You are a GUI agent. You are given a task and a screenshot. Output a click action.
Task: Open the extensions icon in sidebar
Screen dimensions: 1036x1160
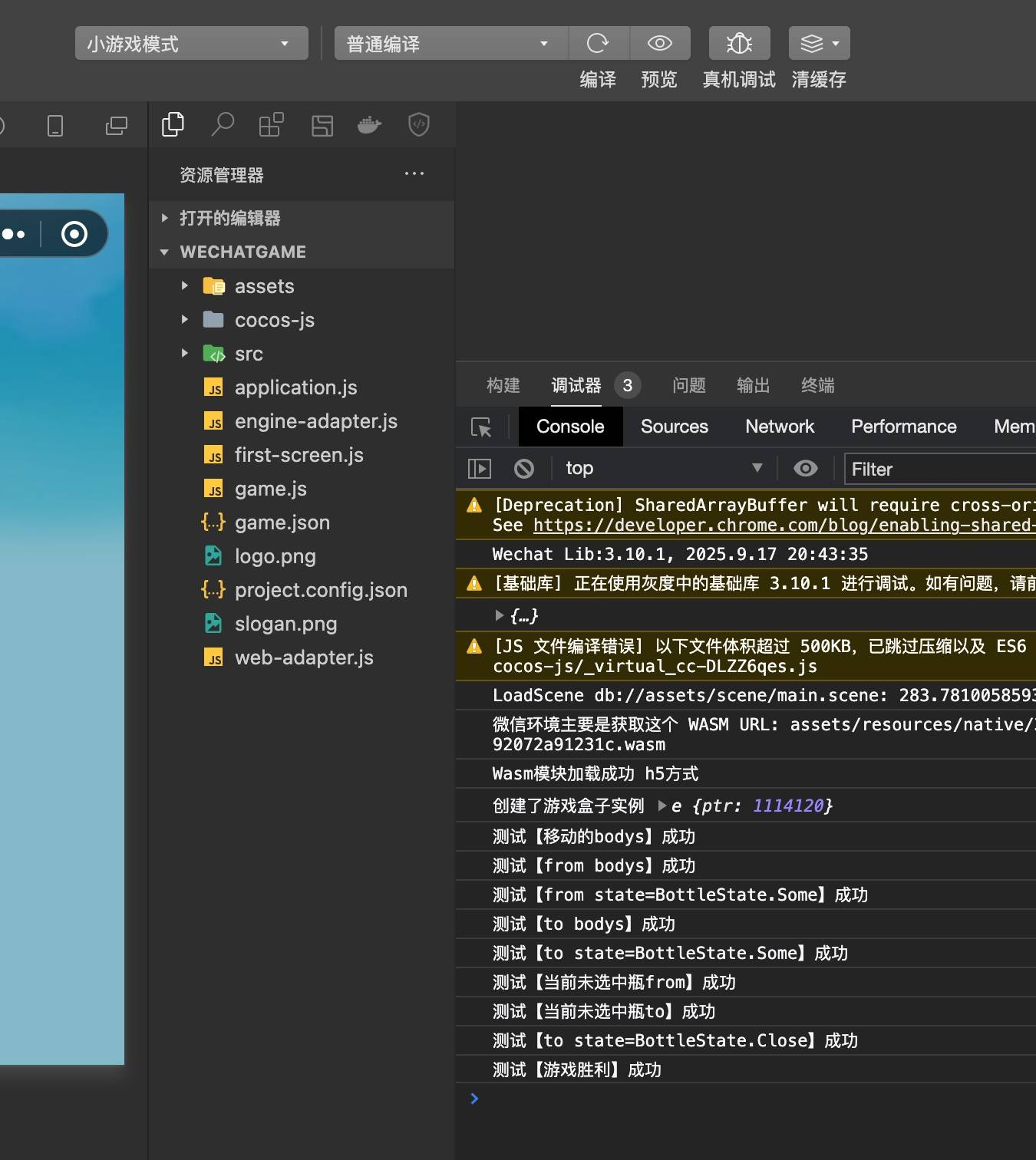coord(271,124)
